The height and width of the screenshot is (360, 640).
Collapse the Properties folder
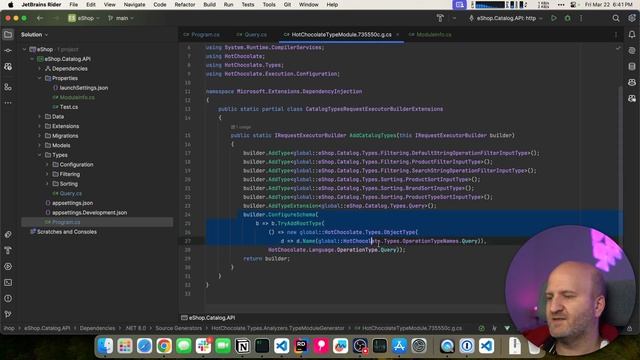(40, 78)
